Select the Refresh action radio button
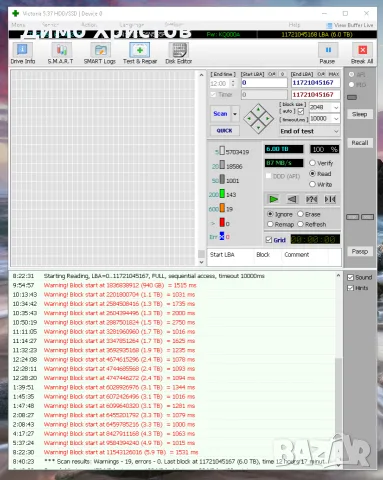383x480 pixels. (300, 224)
